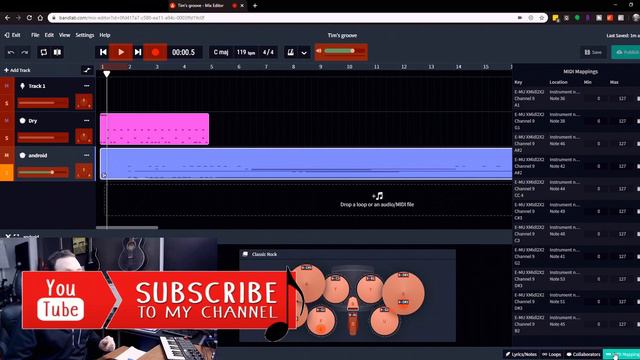Skip forward to the end
Screen dimensions: 640x360
click(x=138, y=52)
